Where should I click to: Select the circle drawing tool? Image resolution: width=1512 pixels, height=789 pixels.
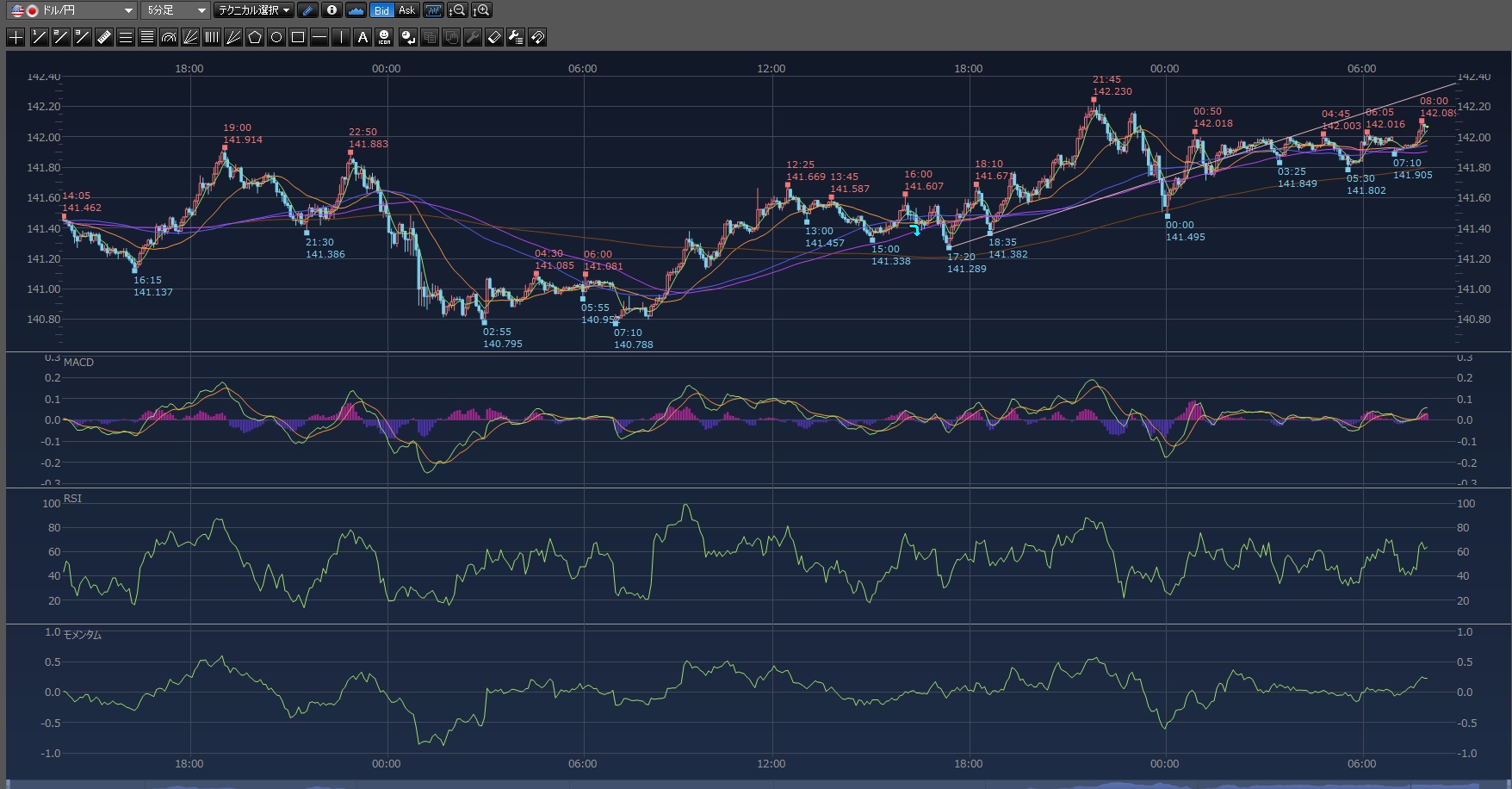(276, 37)
